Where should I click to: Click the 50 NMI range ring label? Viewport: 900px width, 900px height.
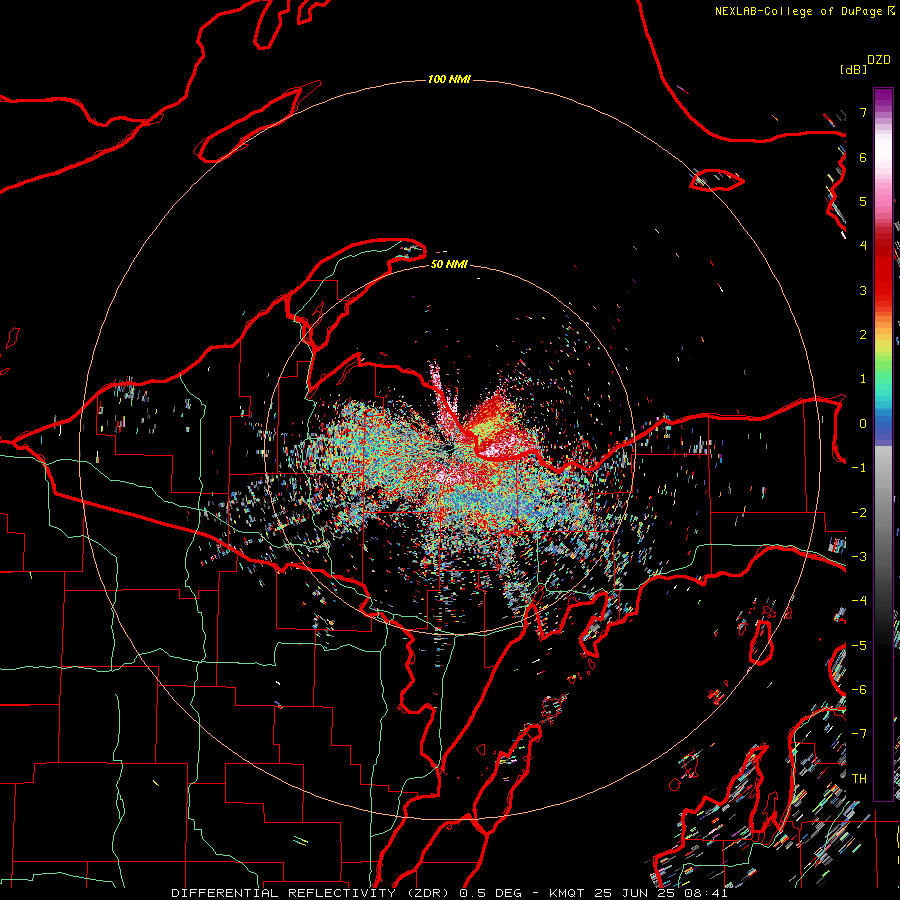click(449, 264)
